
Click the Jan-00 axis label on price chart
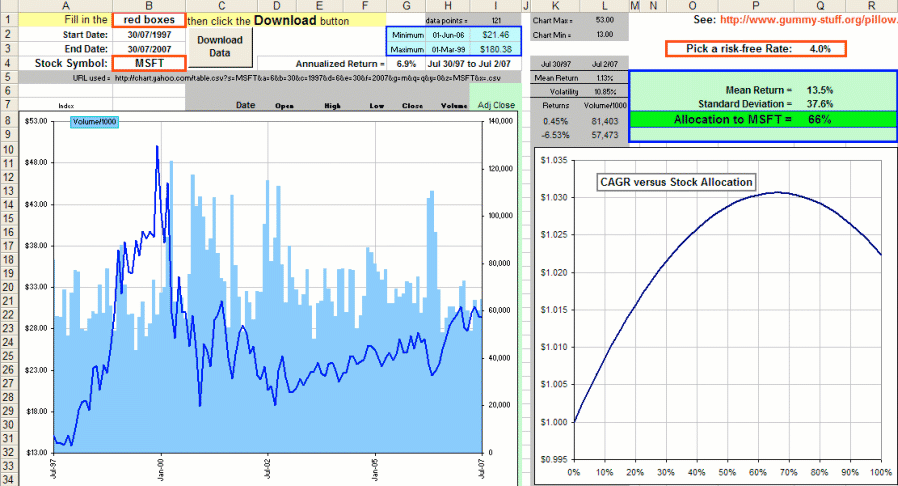161,468
